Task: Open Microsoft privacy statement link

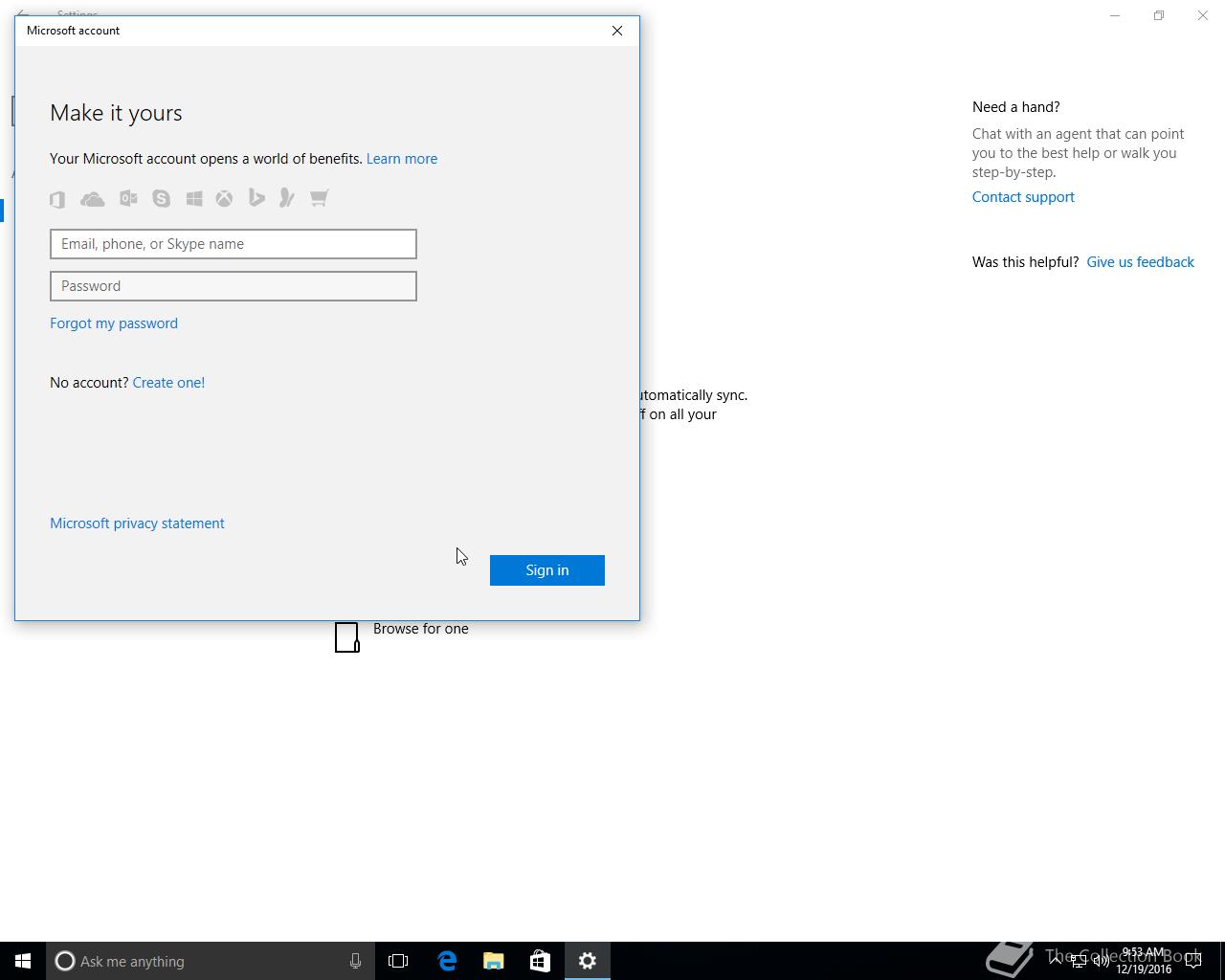Action: [137, 523]
